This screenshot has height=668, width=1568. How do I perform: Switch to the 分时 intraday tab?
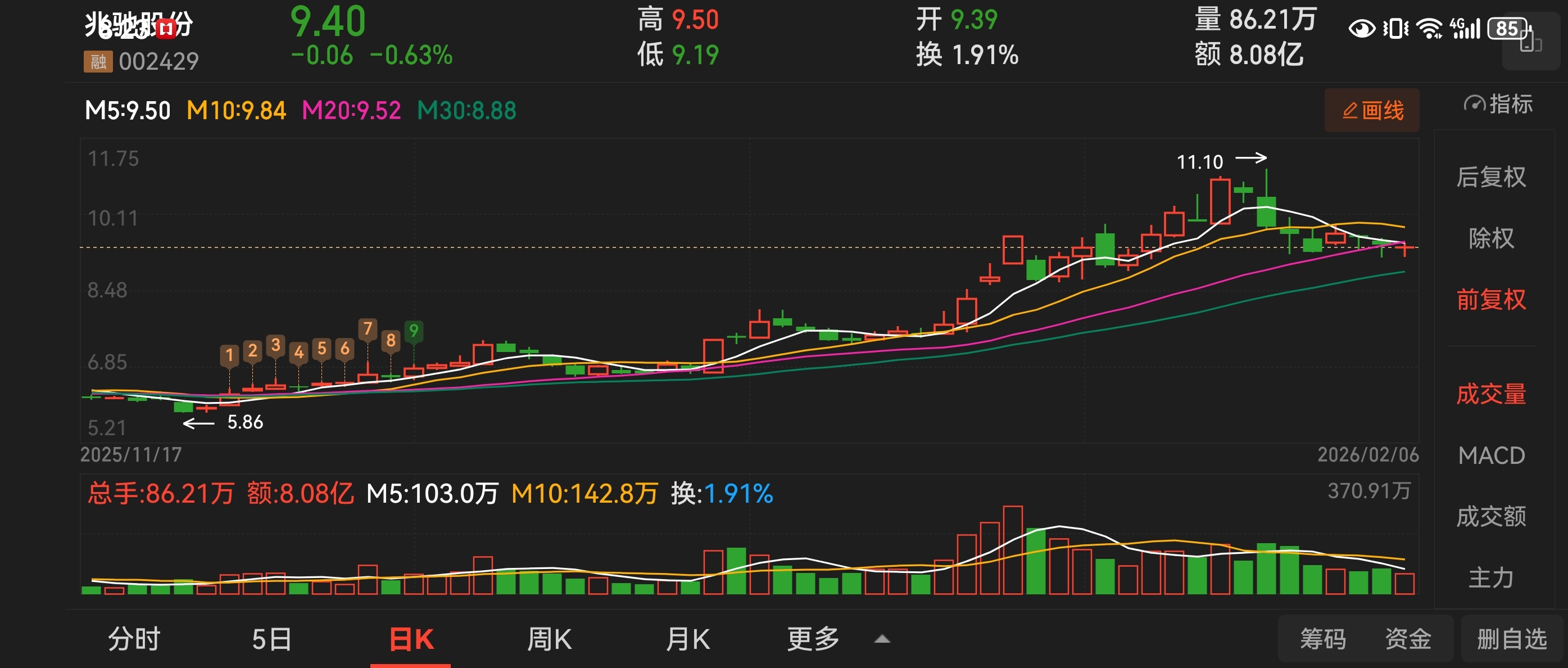pos(134,639)
